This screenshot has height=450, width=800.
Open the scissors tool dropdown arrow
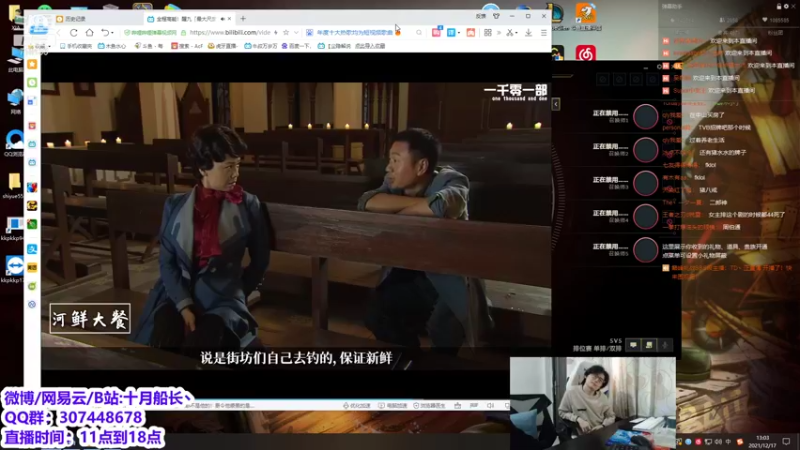(x=516, y=33)
